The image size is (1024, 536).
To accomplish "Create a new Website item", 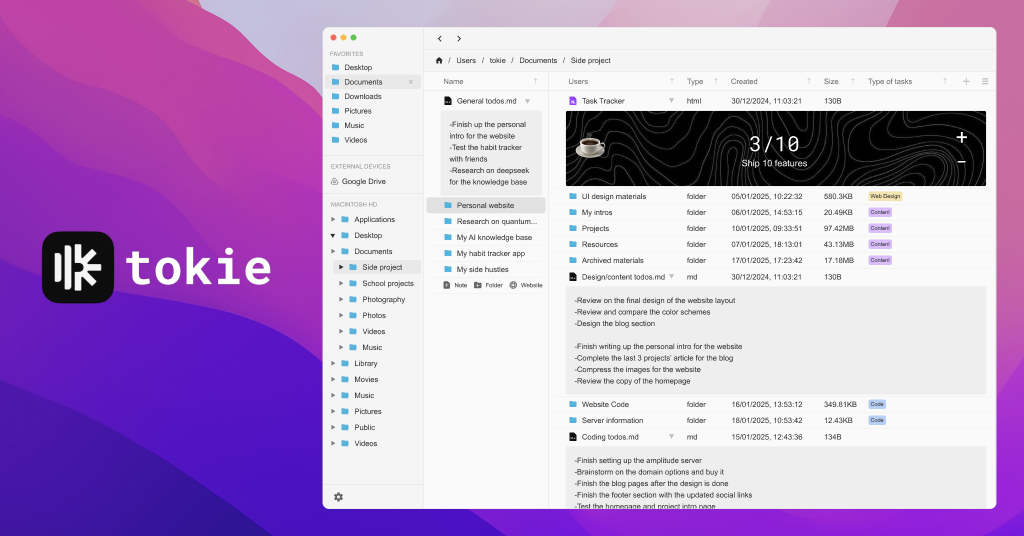I will tap(525, 285).
